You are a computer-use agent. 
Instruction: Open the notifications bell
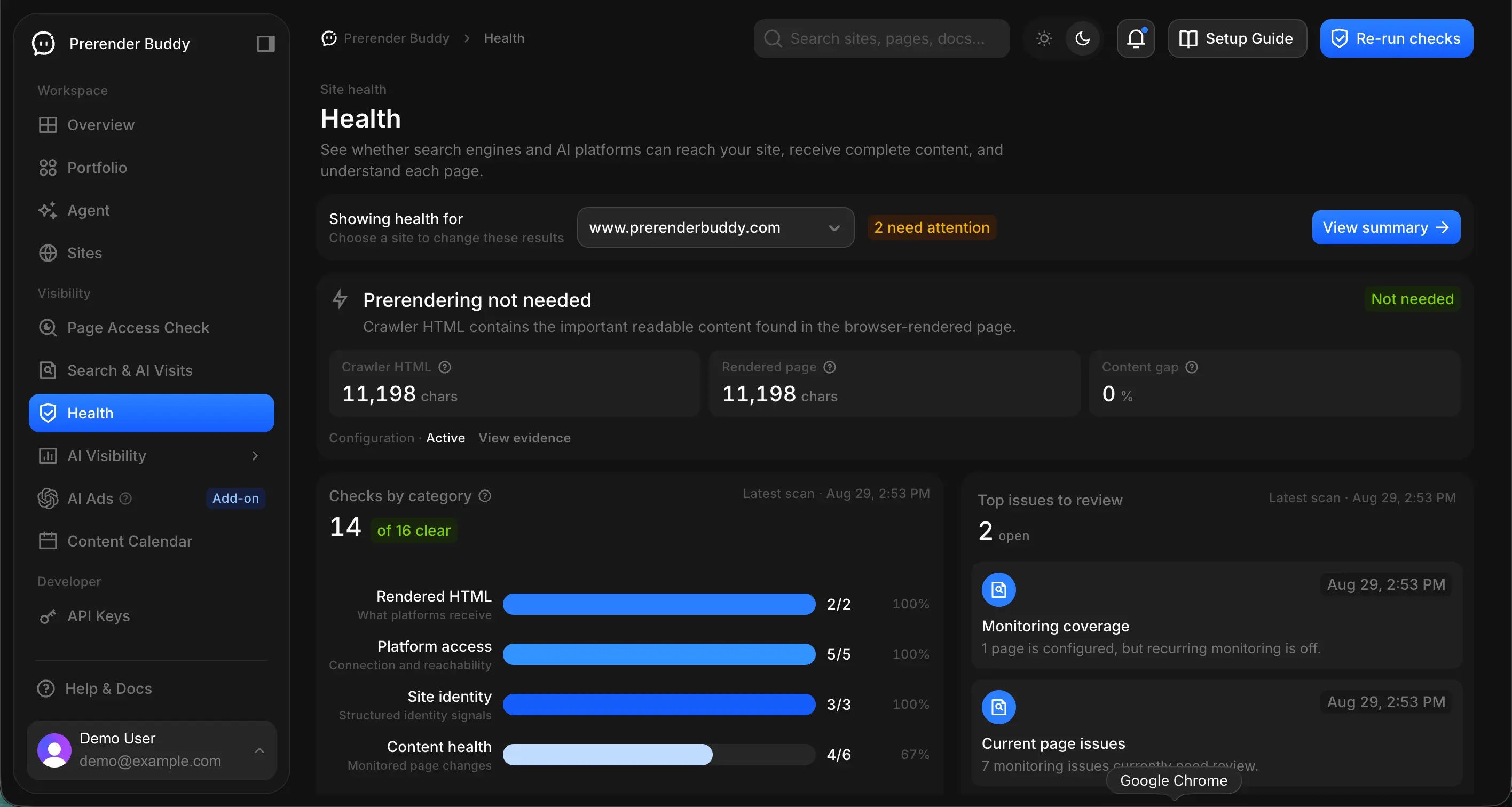(1136, 39)
